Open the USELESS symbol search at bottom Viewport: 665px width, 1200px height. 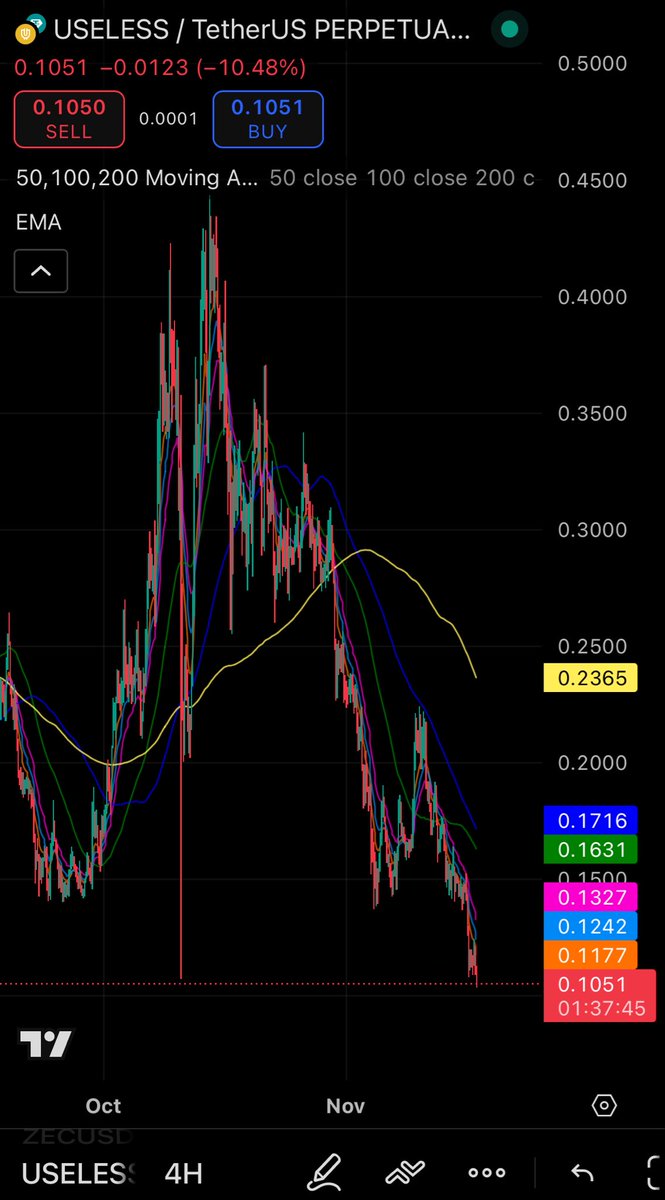coord(78,1173)
